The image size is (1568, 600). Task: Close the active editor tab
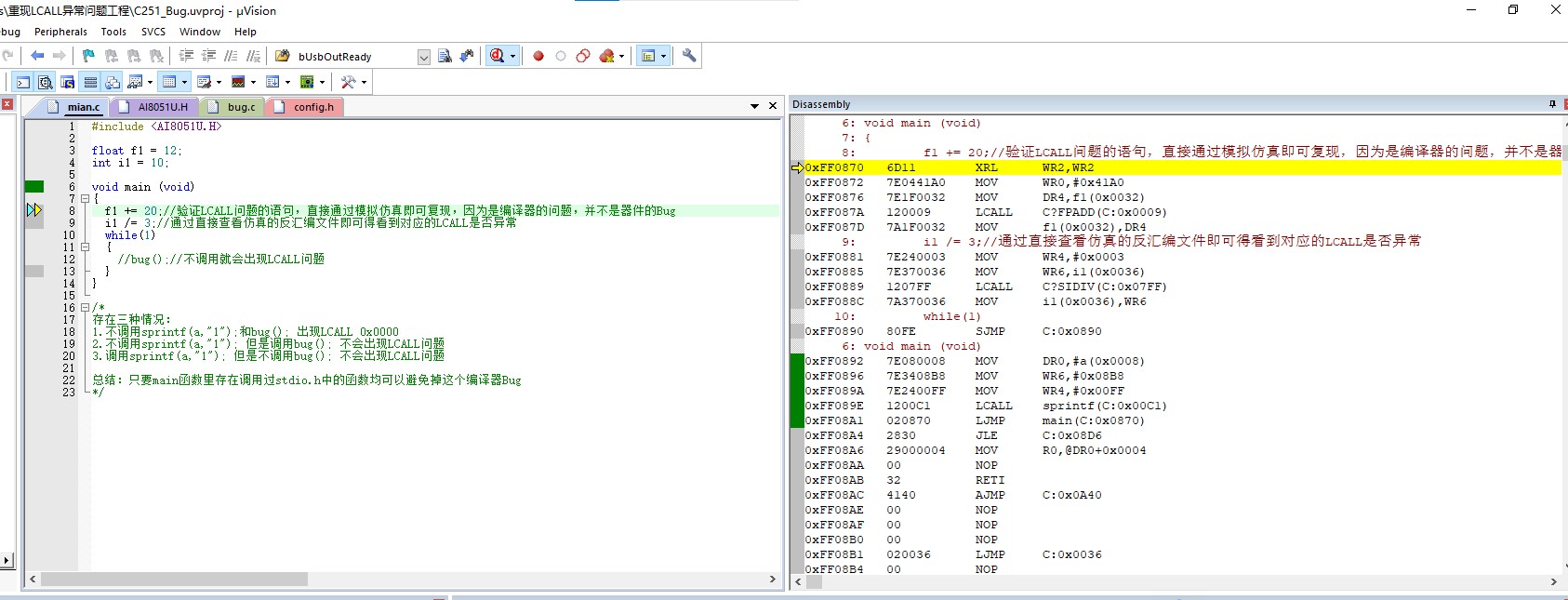773,106
